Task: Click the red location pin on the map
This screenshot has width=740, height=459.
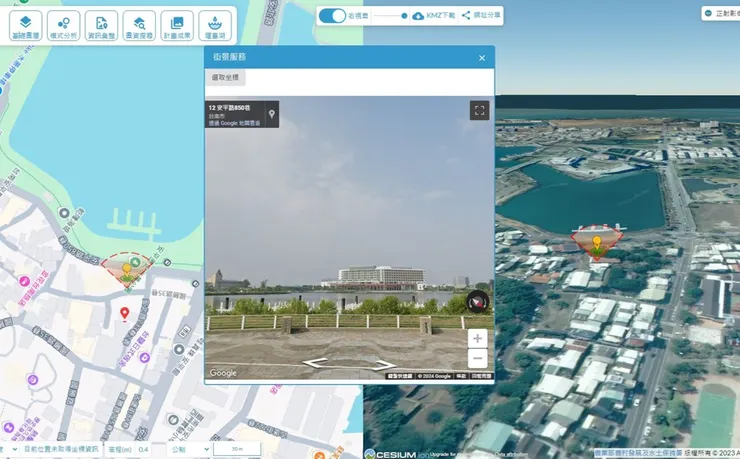Action: pyautogui.click(x=125, y=314)
